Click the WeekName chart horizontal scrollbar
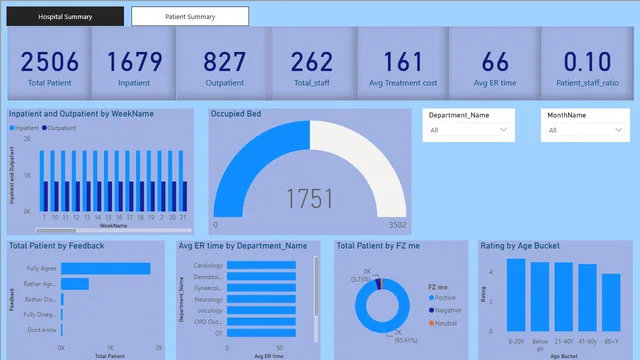Screen dimensions: 640x360 (56, 231)
